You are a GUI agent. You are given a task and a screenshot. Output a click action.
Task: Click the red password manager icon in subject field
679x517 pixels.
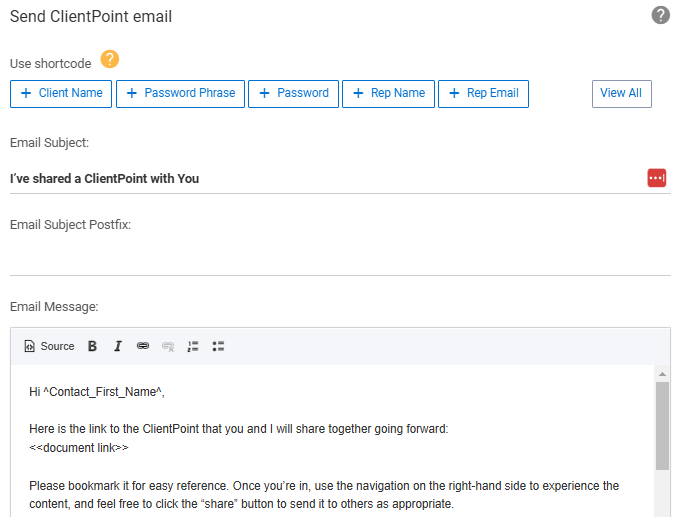(656, 178)
